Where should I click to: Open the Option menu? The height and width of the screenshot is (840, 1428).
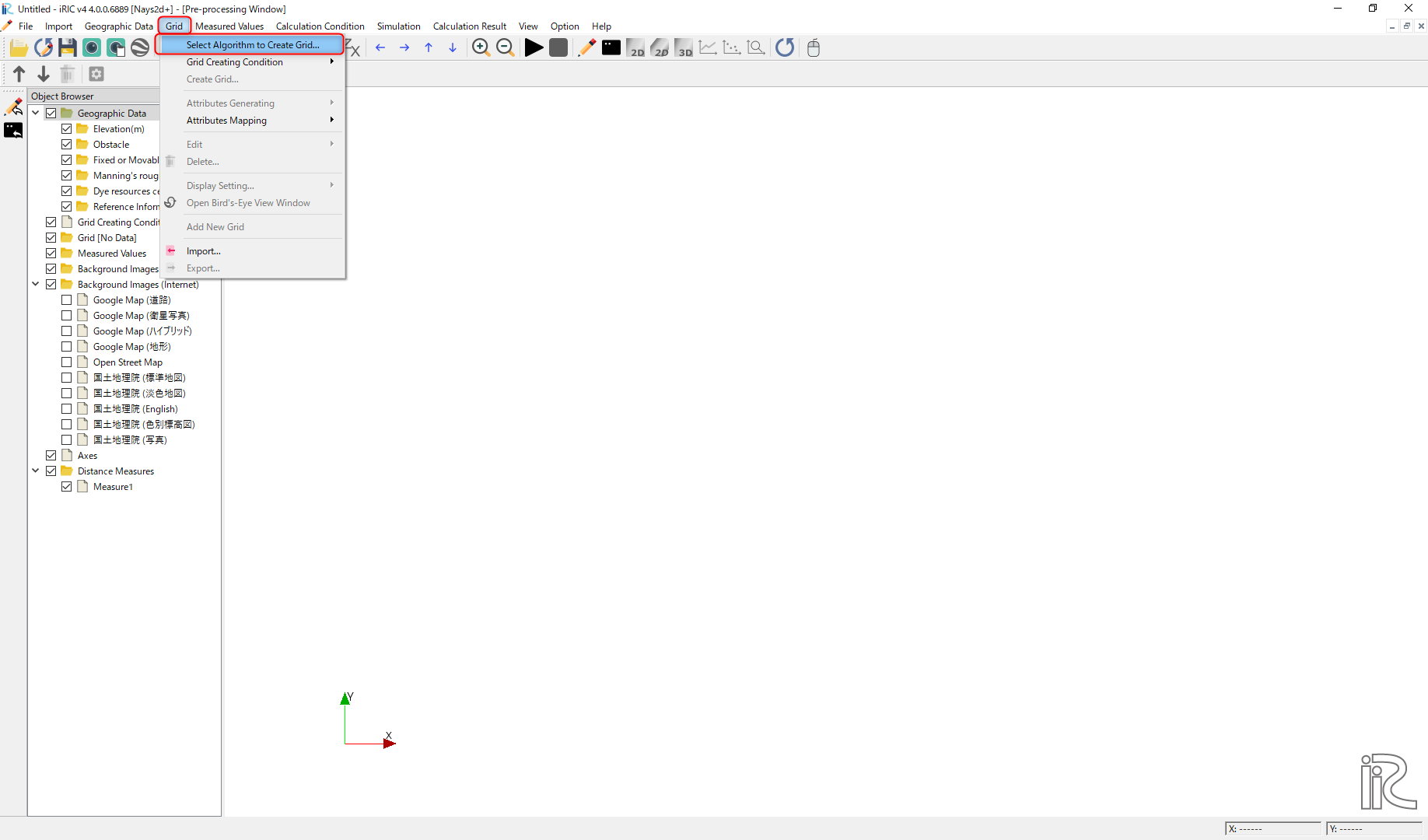click(565, 26)
